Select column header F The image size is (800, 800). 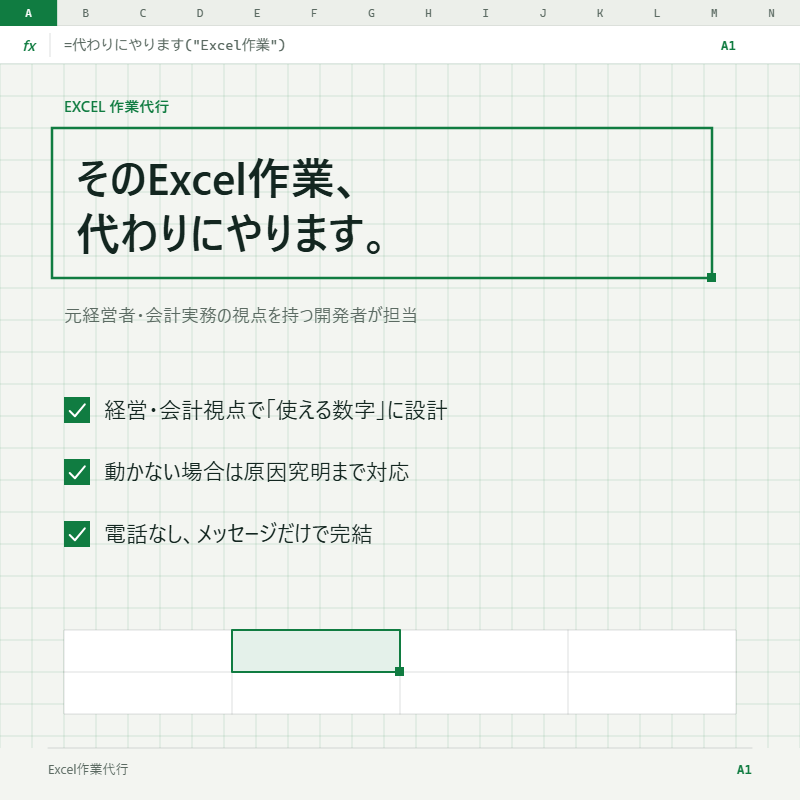pos(314,13)
